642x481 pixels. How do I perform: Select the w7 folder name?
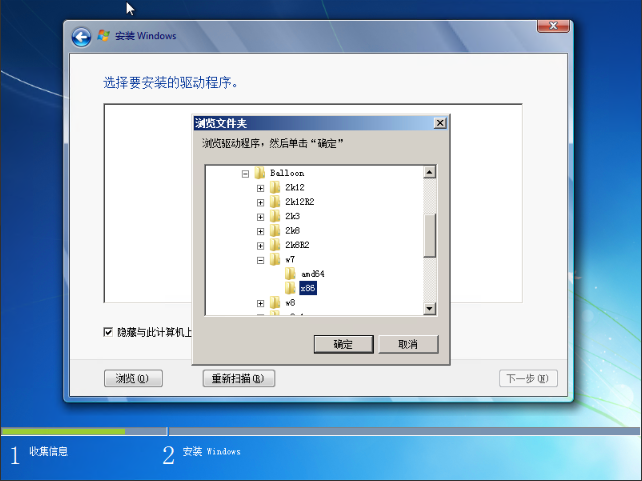tap(290, 260)
